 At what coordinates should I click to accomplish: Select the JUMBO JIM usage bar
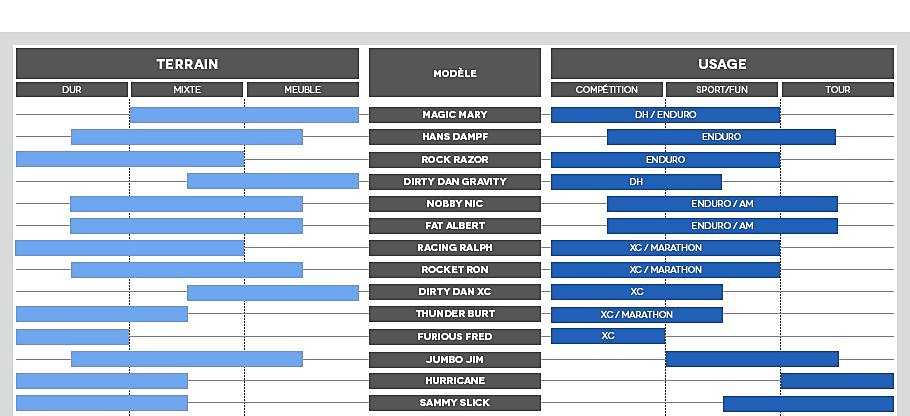752,359
